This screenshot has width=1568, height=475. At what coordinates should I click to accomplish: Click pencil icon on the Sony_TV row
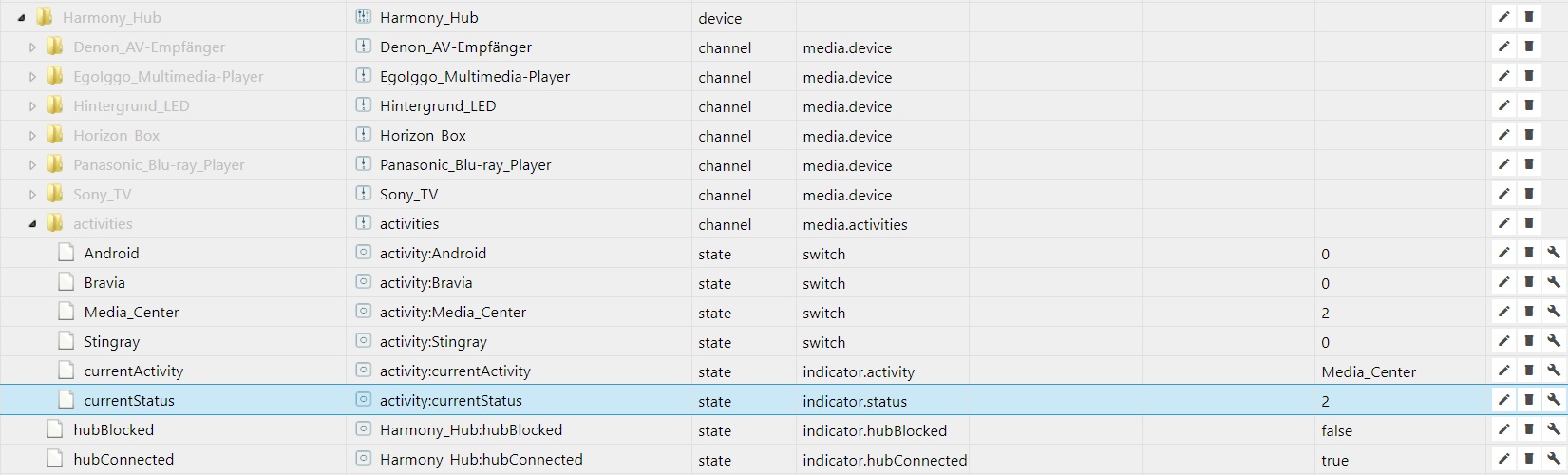1503,194
